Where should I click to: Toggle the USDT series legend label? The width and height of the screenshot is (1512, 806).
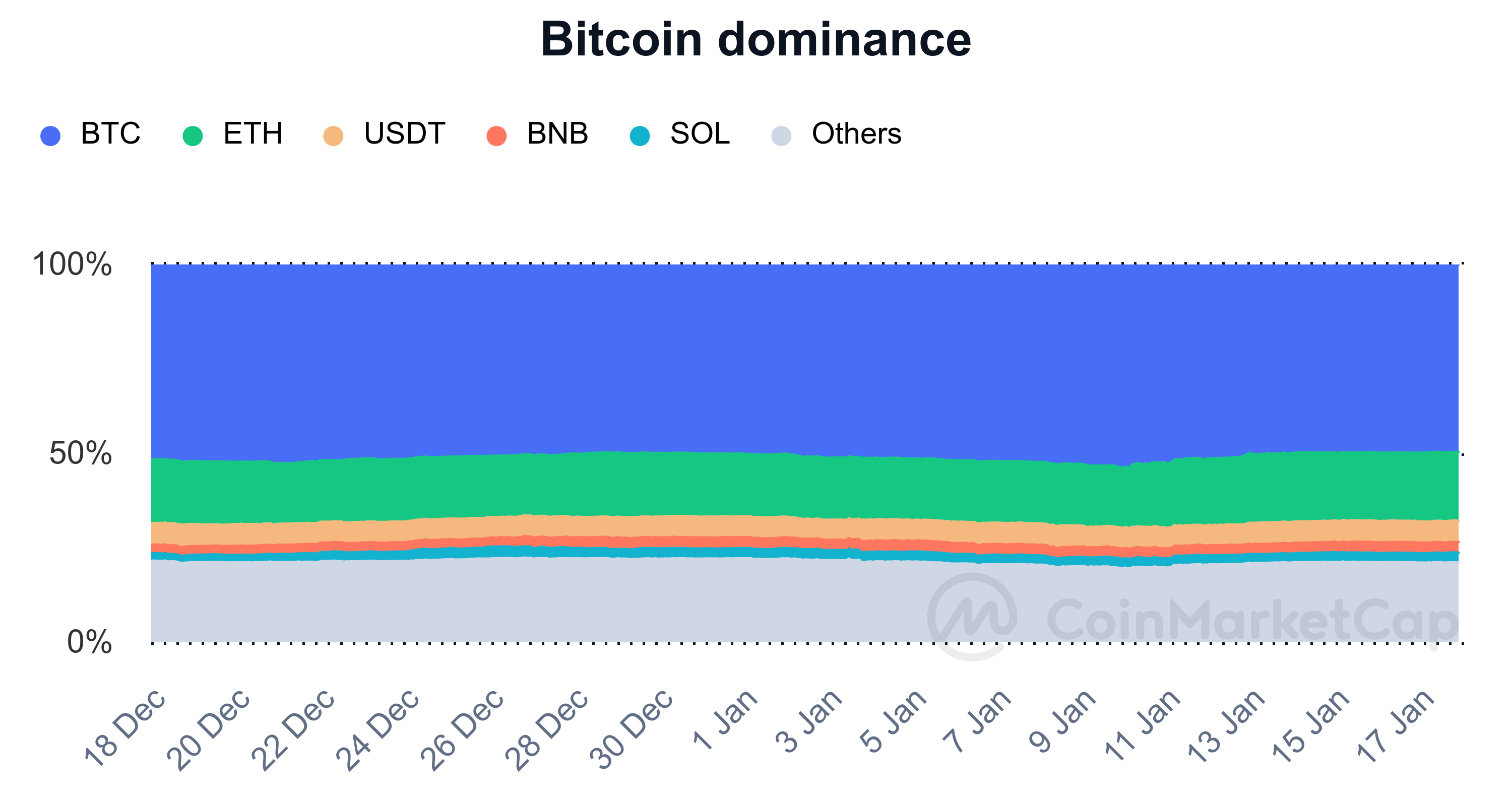404,134
